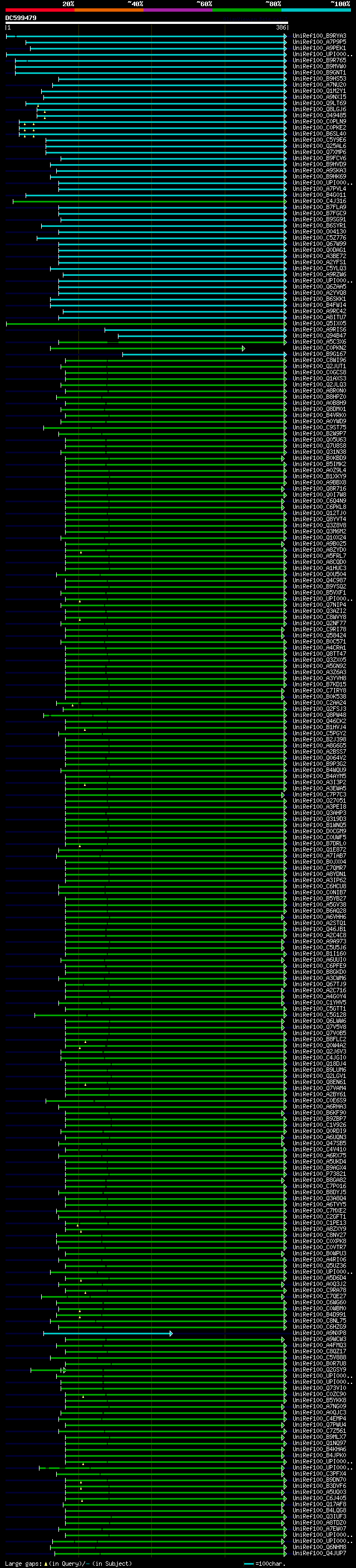Open hit UniRef100_B0KBD9
The height and width of the screenshot is (1568, 356).
coord(319,458)
